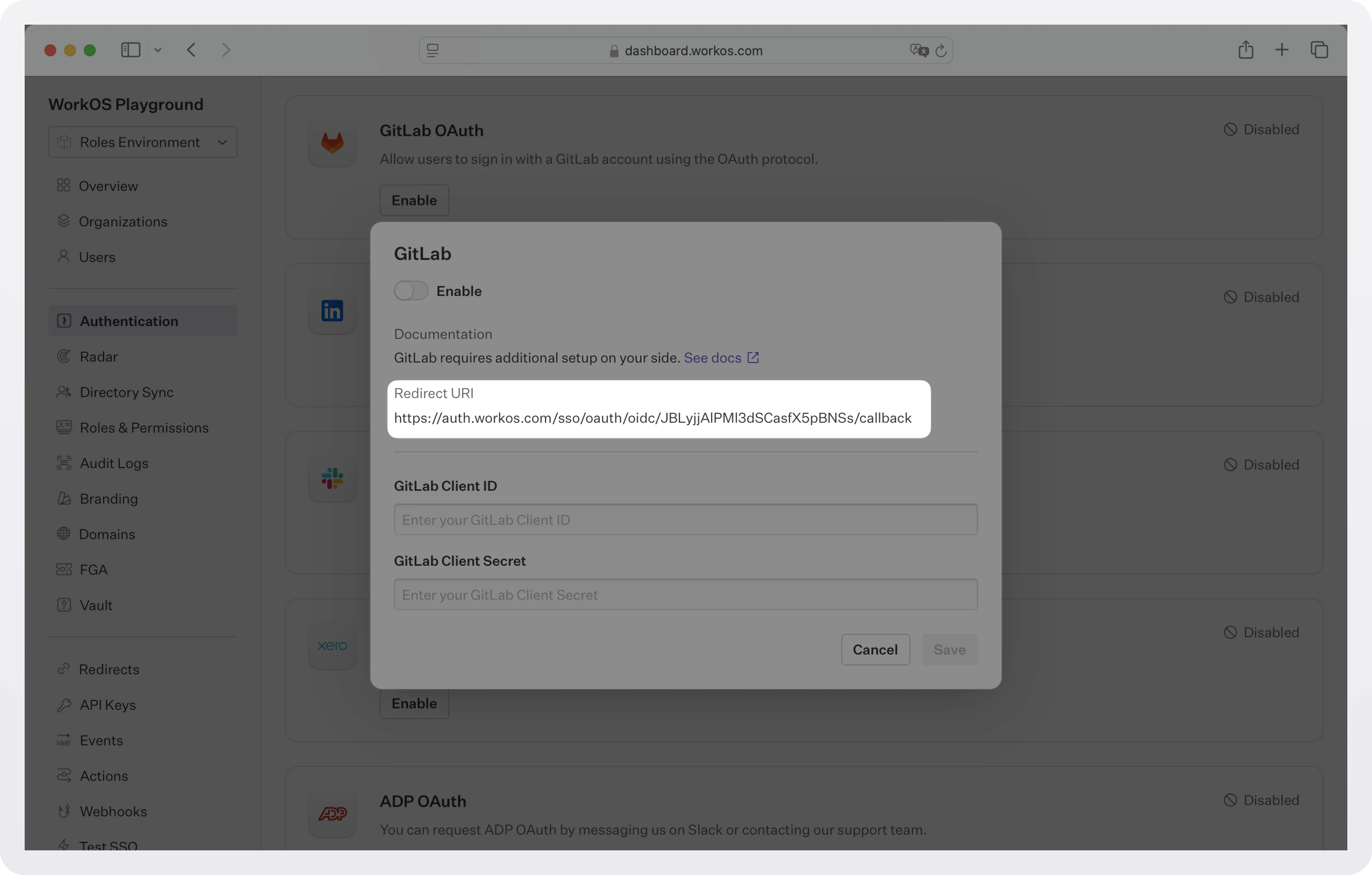Click the GitLab OAuth heading
1372x875 pixels.
(x=431, y=130)
